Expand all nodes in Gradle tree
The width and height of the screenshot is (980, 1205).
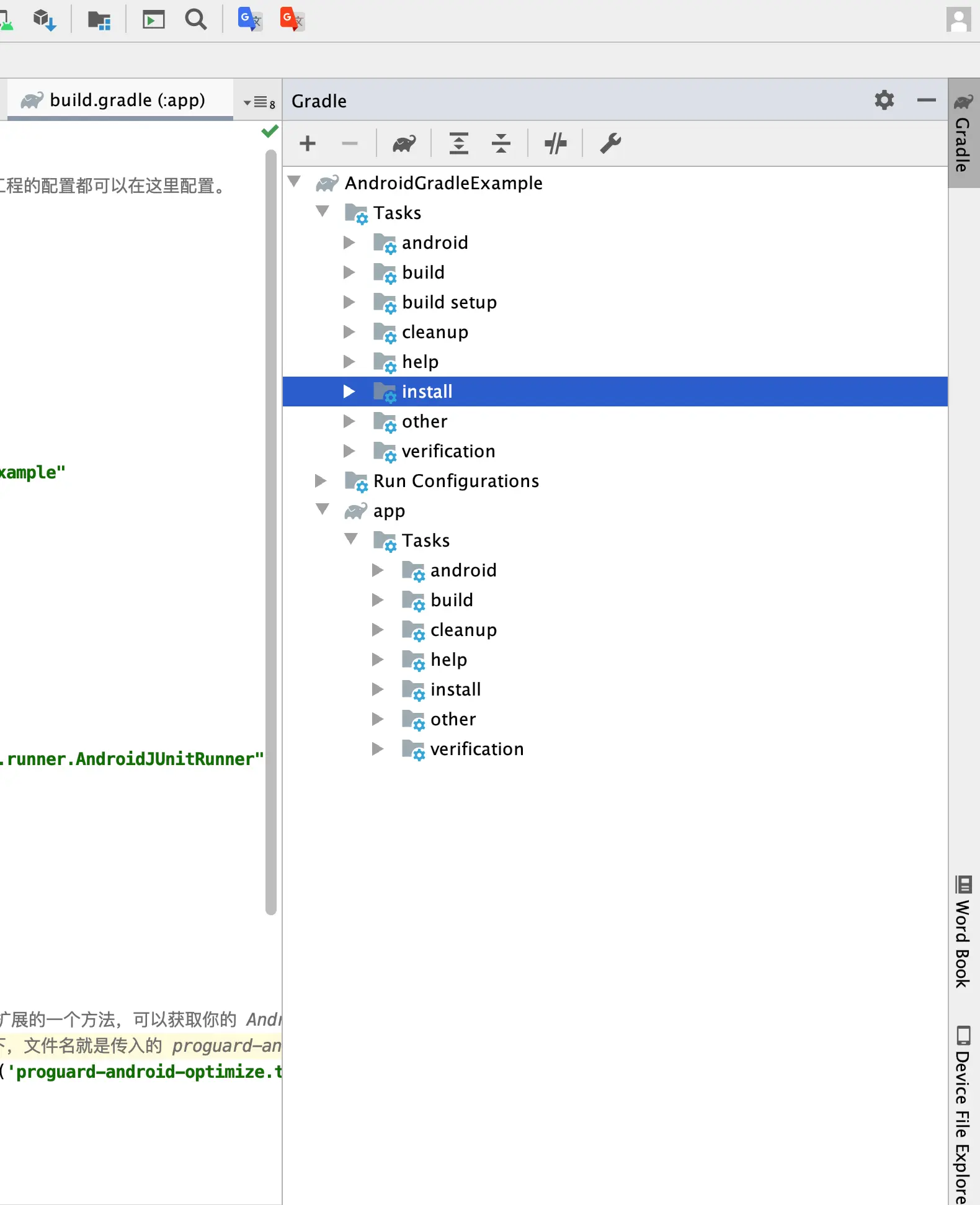point(459,143)
